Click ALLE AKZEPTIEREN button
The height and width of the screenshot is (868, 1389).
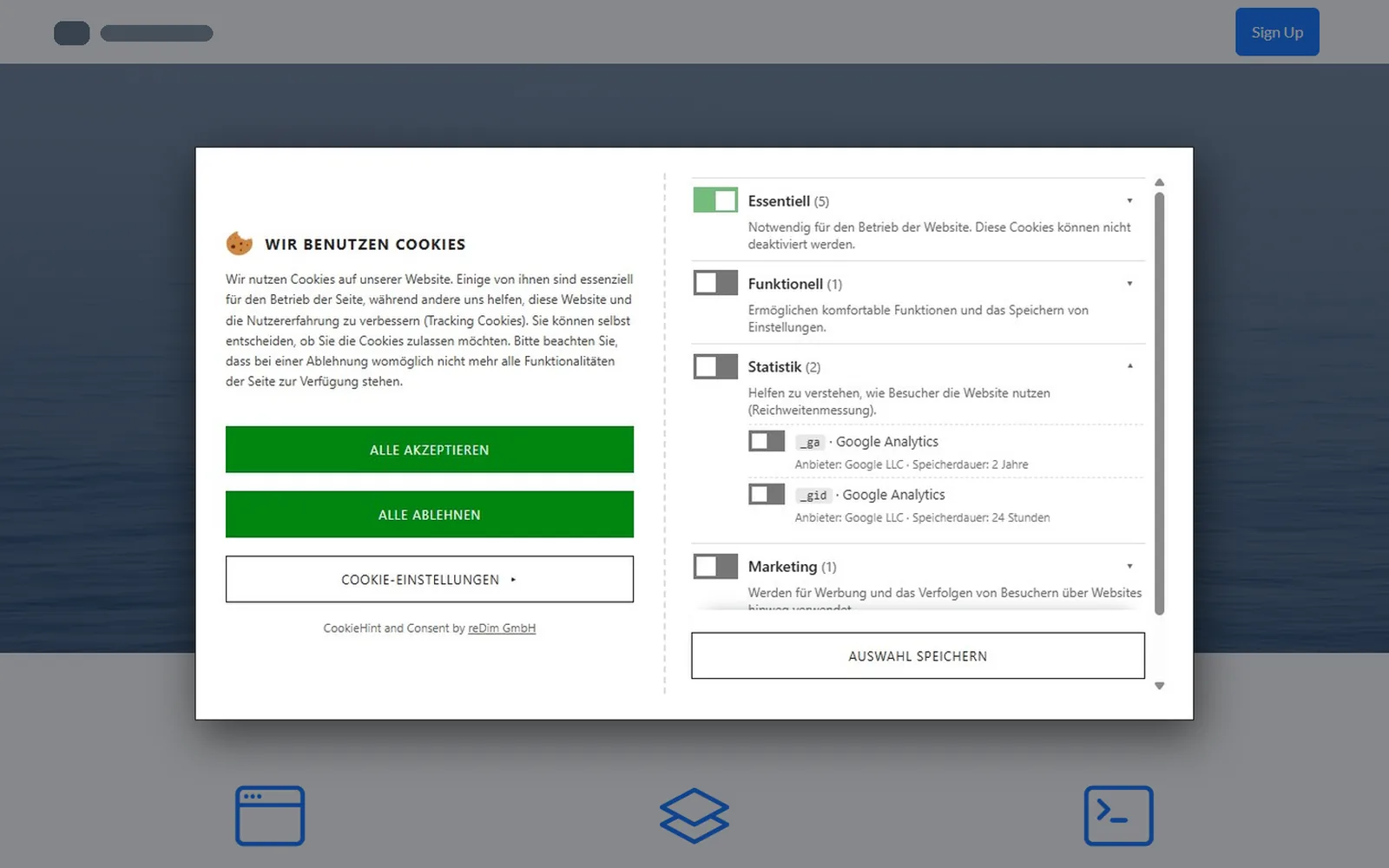[430, 450]
